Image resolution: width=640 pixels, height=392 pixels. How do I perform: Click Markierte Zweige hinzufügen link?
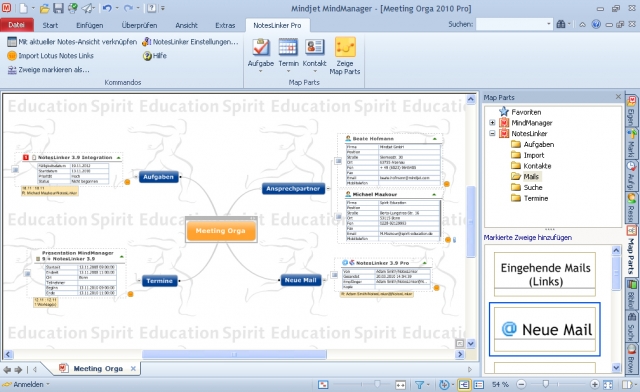point(528,237)
